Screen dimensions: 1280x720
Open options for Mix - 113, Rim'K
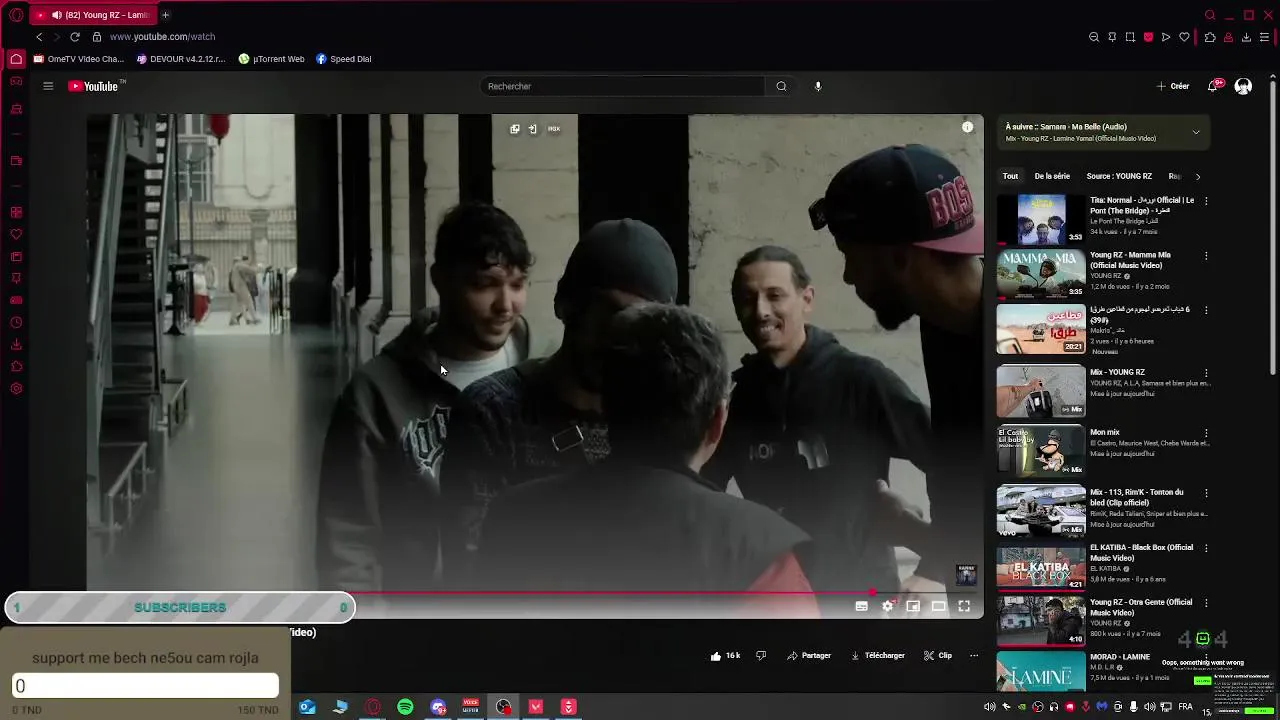tap(1206, 493)
